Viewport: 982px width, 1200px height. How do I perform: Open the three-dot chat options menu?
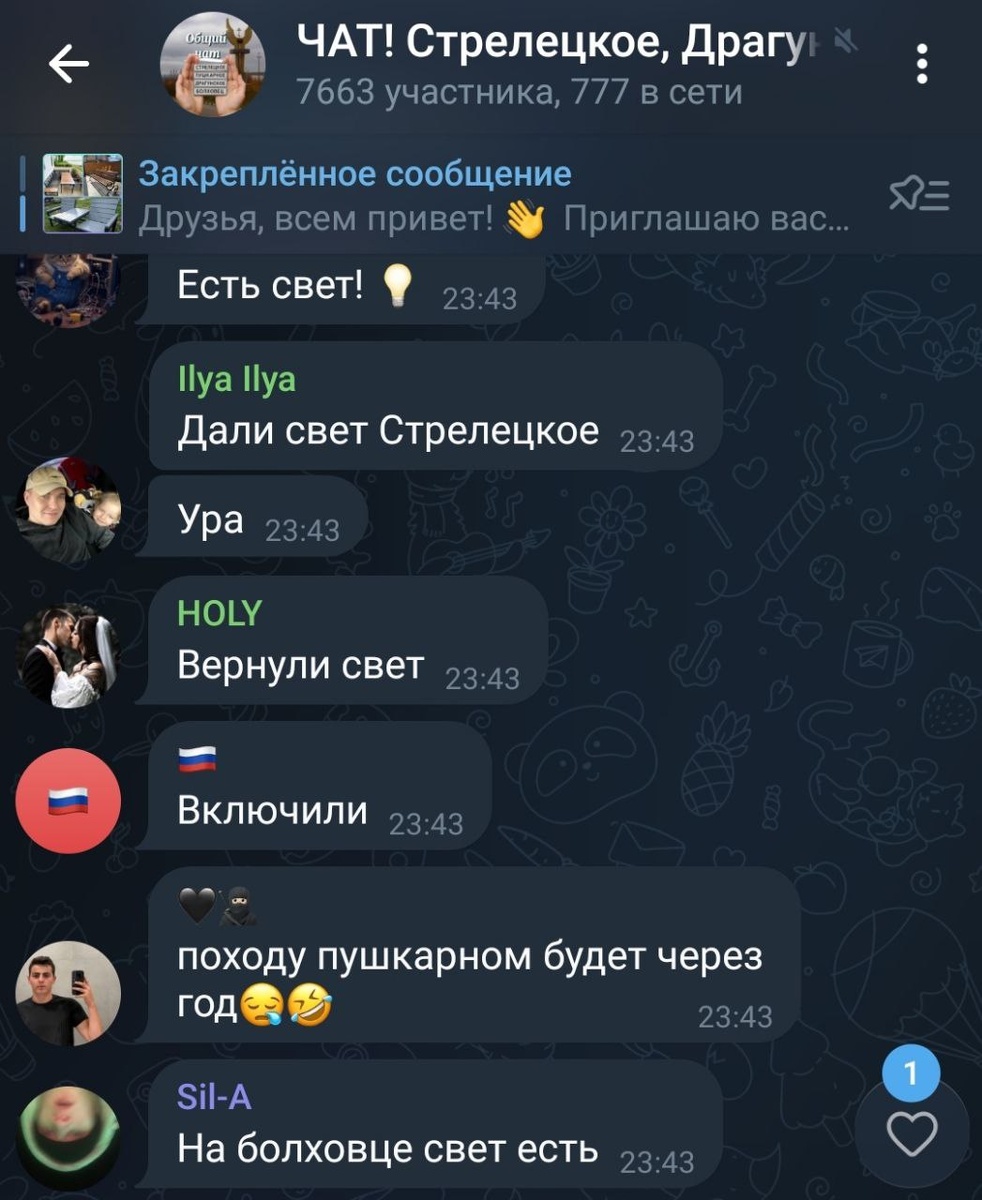(922, 65)
